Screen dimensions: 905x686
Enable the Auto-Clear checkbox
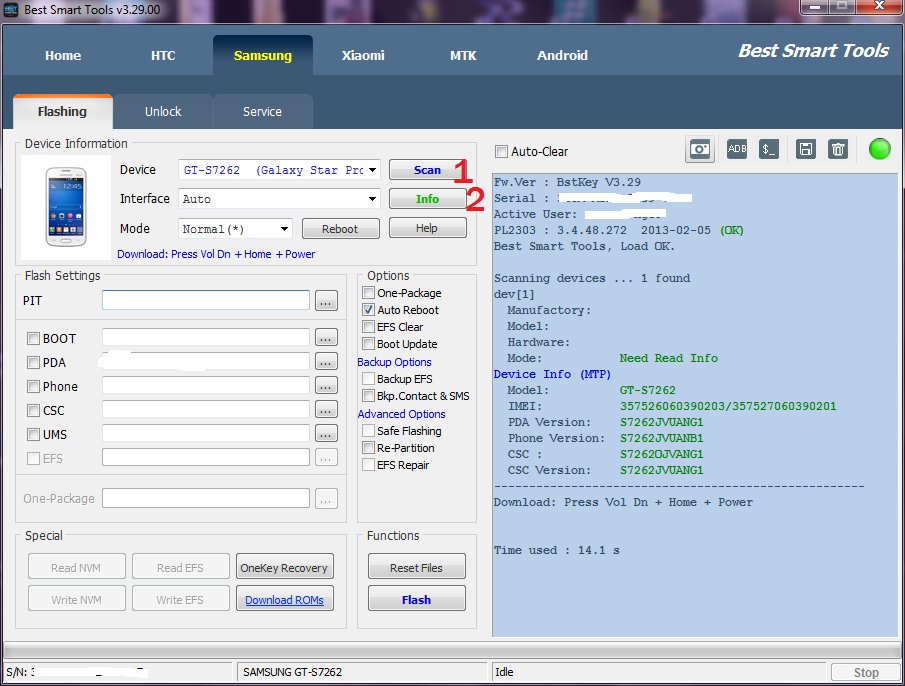click(502, 152)
